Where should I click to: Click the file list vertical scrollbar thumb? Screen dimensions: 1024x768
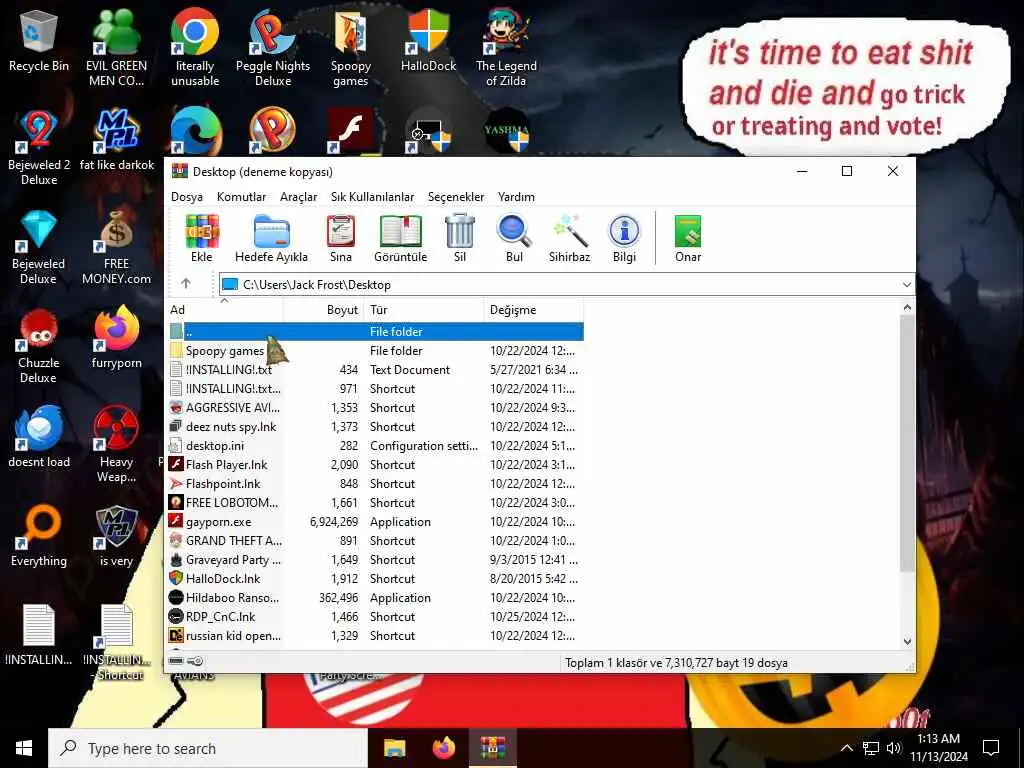[906, 444]
